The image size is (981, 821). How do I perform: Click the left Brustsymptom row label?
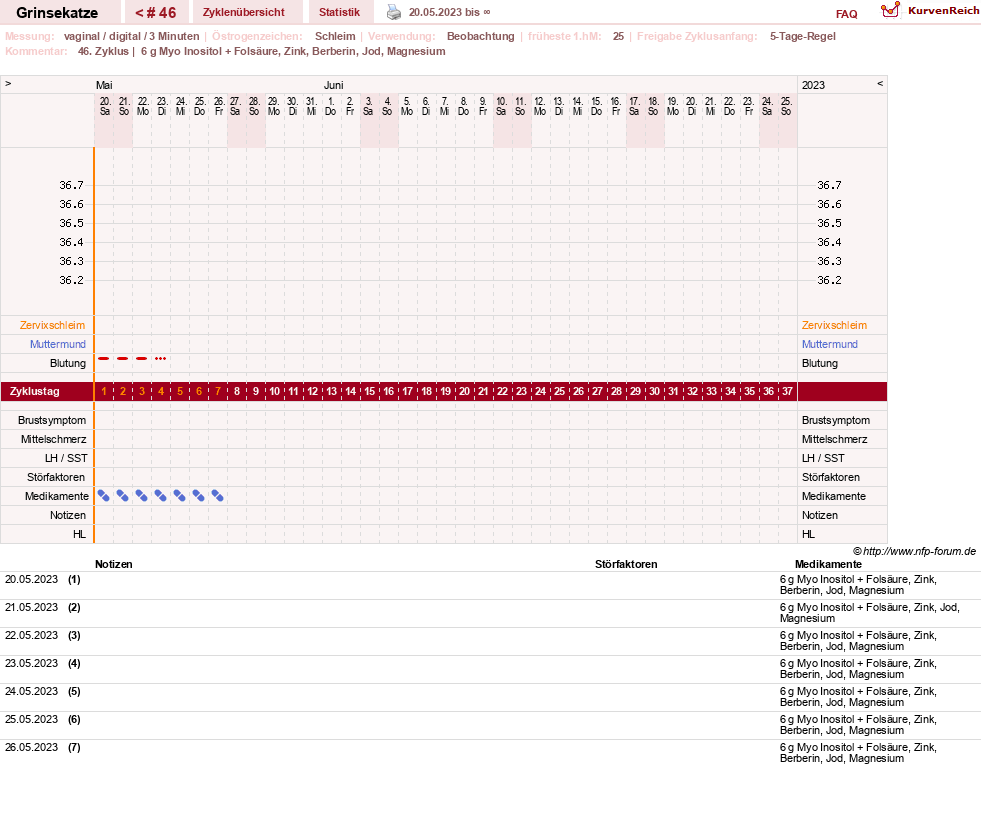[52, 421]
